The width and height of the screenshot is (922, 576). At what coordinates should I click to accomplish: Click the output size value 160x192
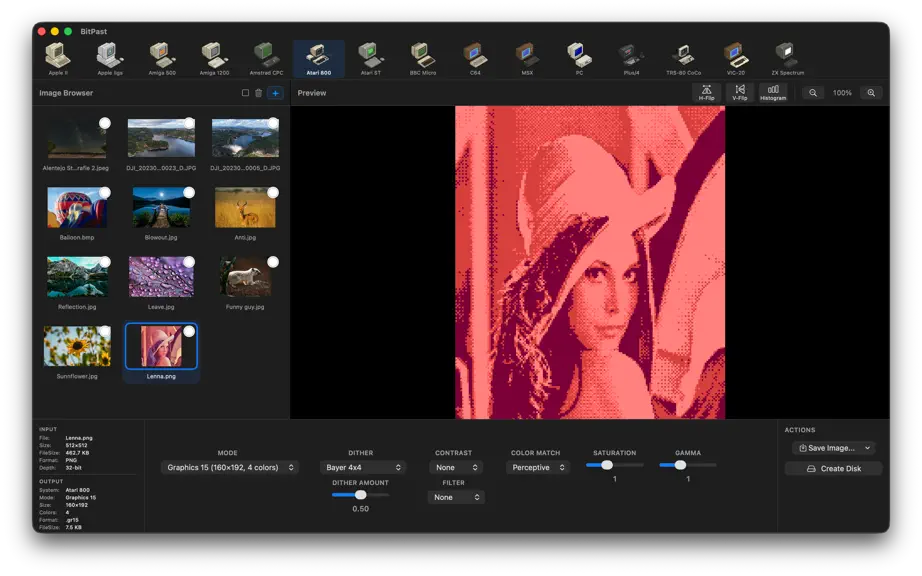pyautogui.click(x=76, y=505)
